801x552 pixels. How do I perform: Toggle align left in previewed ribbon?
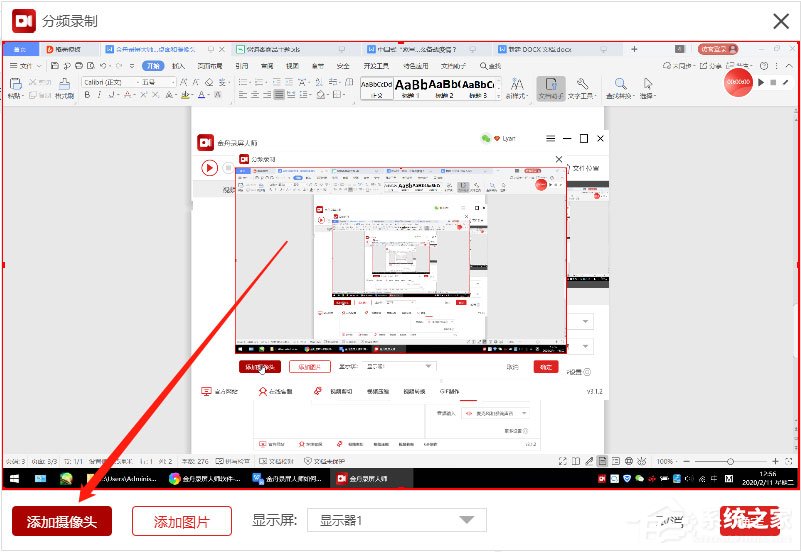pyautogui.click(x=243, y=95)
